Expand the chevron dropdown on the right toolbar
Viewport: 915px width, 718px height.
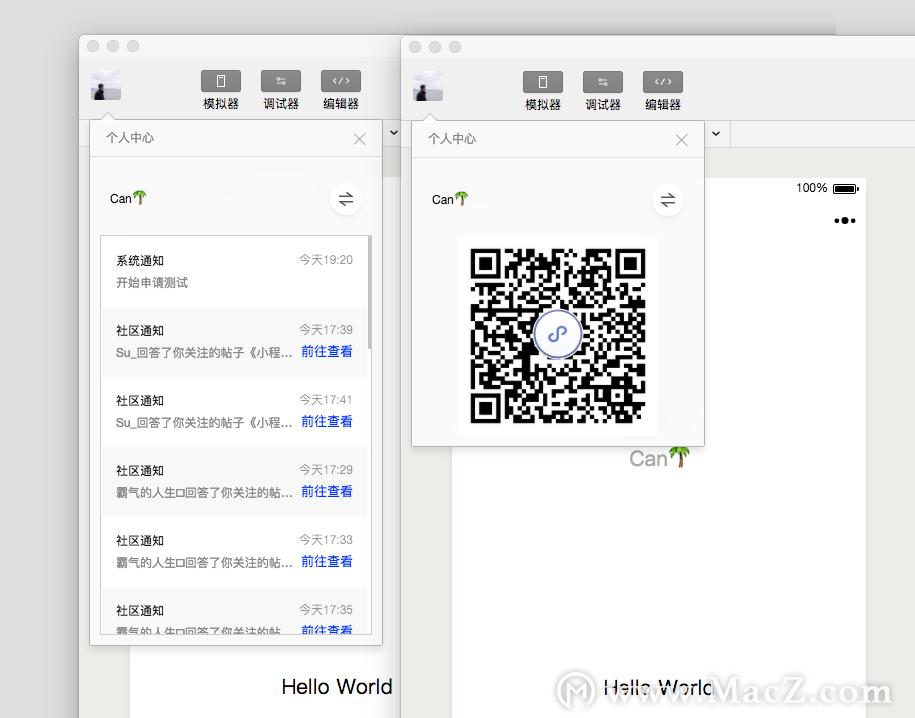(x=714, y=132)
